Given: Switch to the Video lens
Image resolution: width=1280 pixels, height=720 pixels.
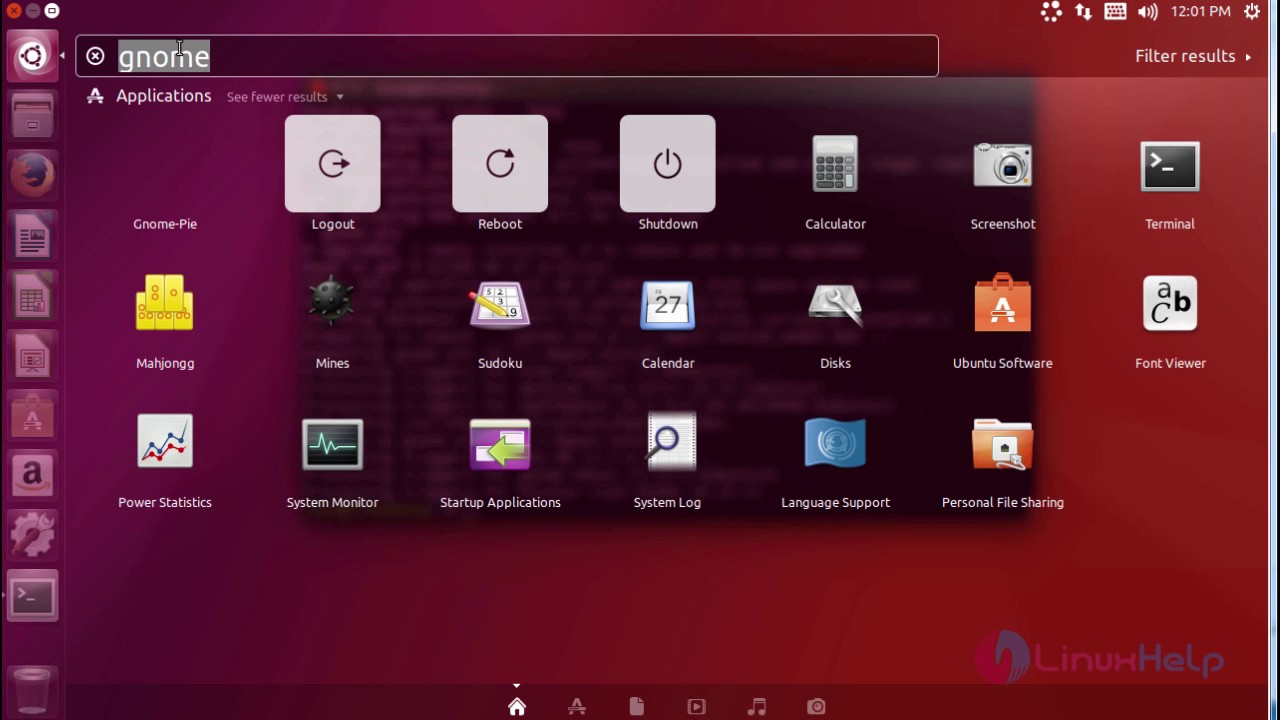Looking at the screenshot, I should click(x=697, y=707).
